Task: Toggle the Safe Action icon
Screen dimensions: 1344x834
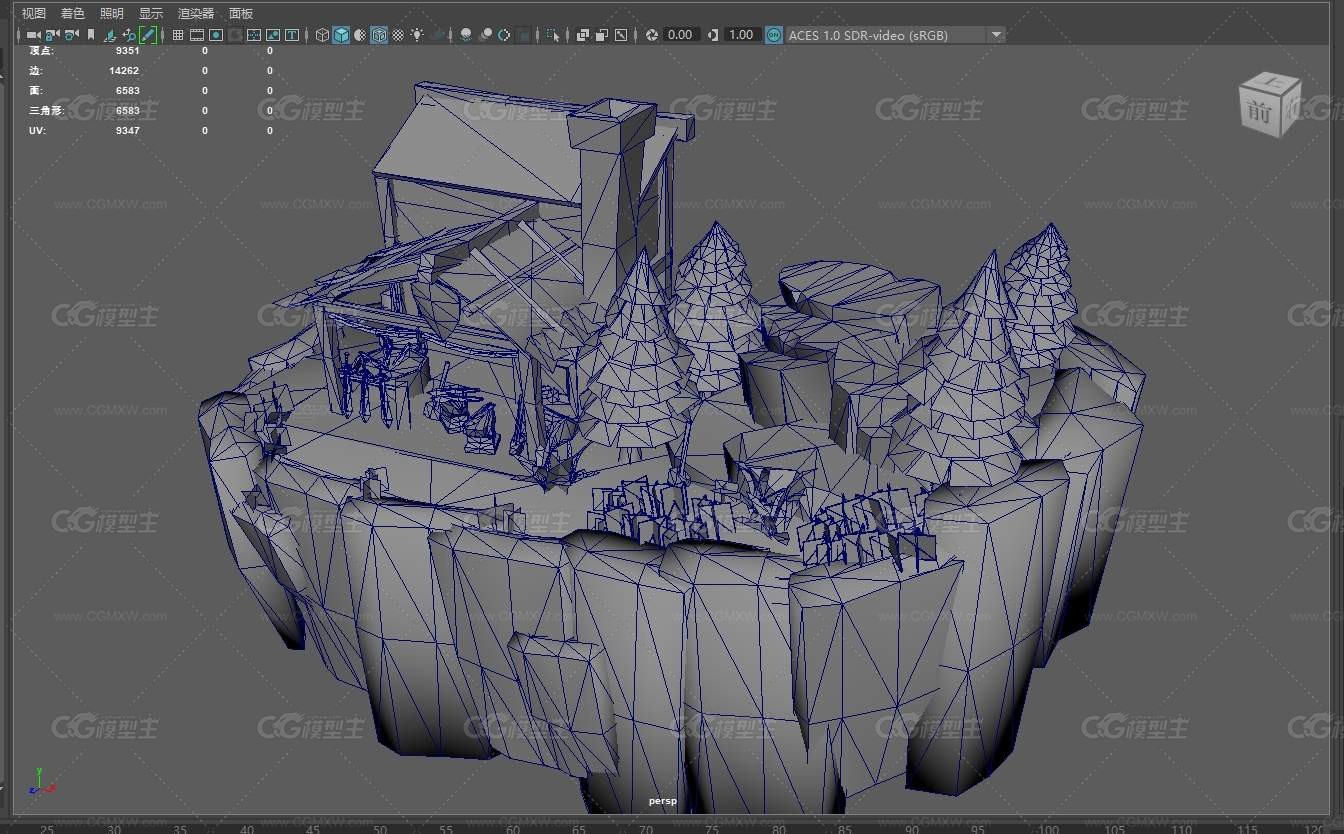Action: (273, 35)
